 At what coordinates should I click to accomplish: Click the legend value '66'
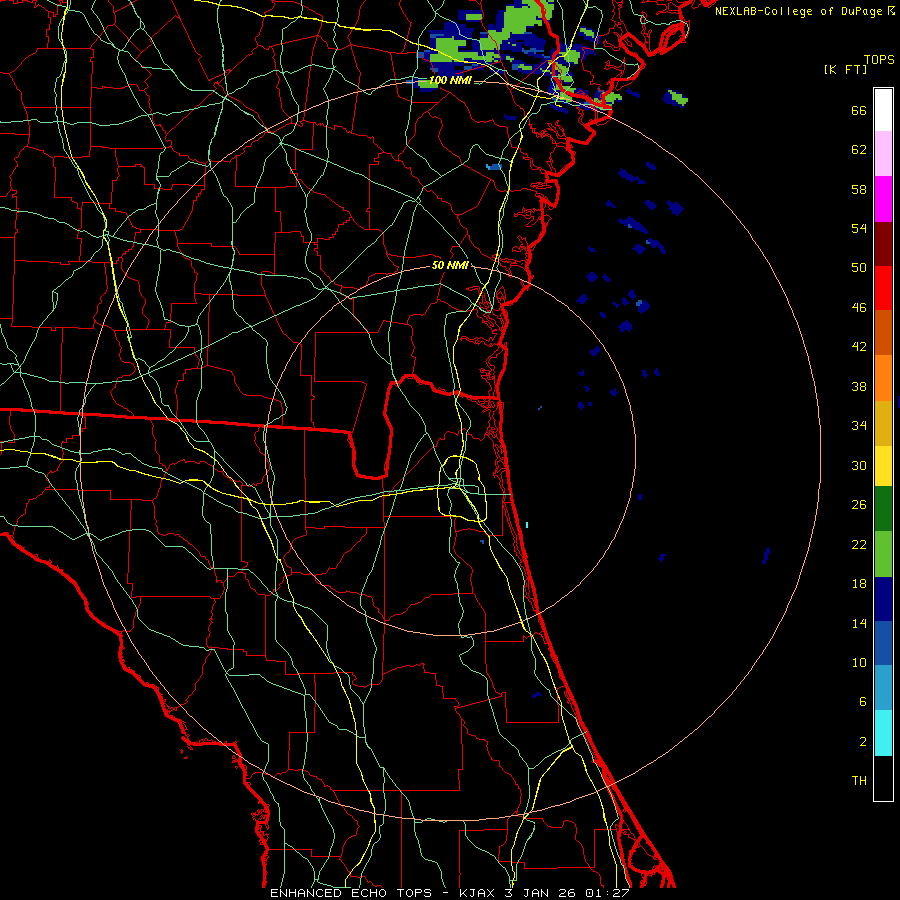pyautogui.click(x=859, y=111)
